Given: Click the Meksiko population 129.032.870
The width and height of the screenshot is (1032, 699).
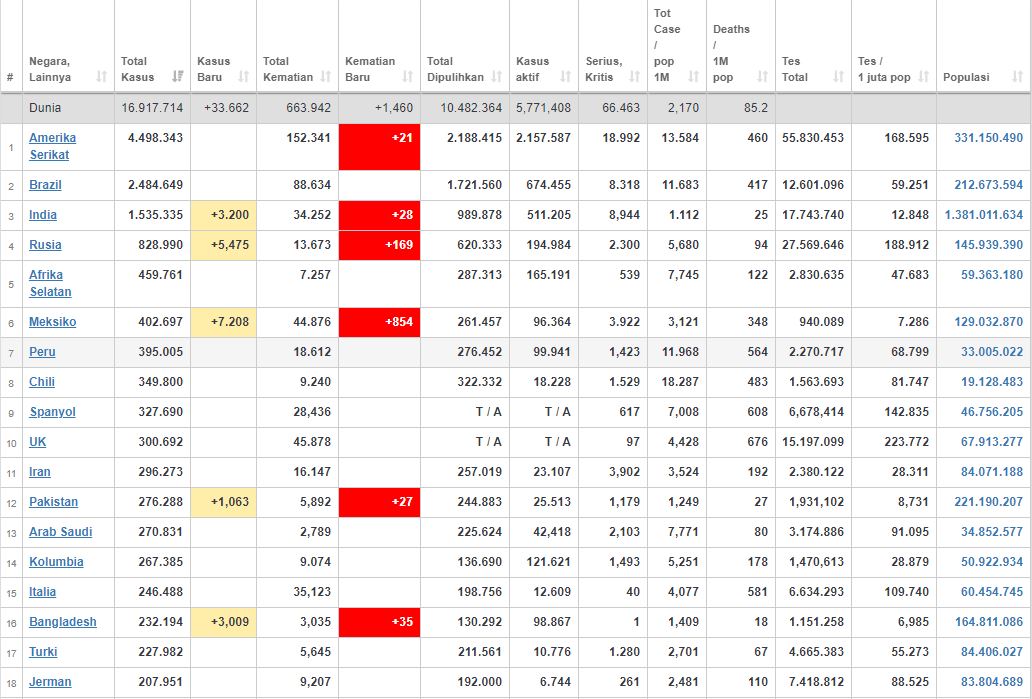Looking at the screenshot, I should (x=989, y=322).
